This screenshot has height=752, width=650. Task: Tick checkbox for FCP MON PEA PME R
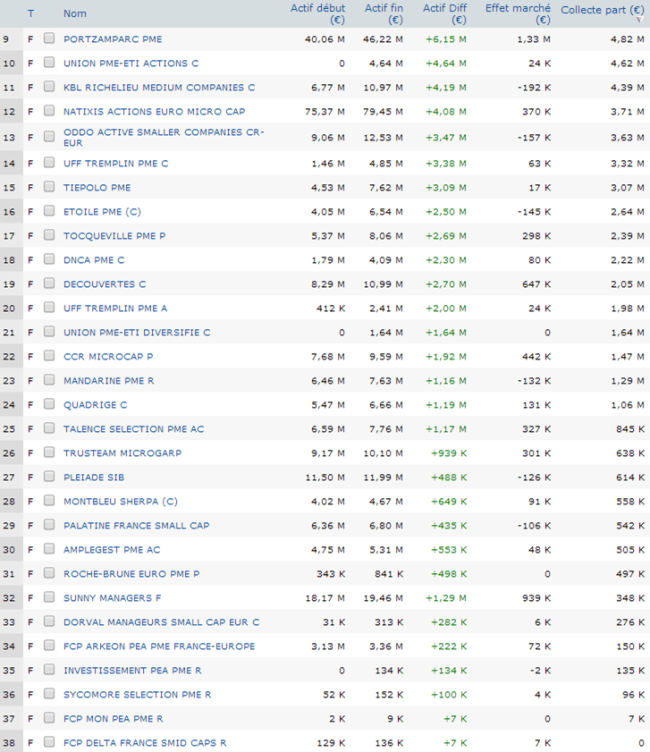pos(49,717)
